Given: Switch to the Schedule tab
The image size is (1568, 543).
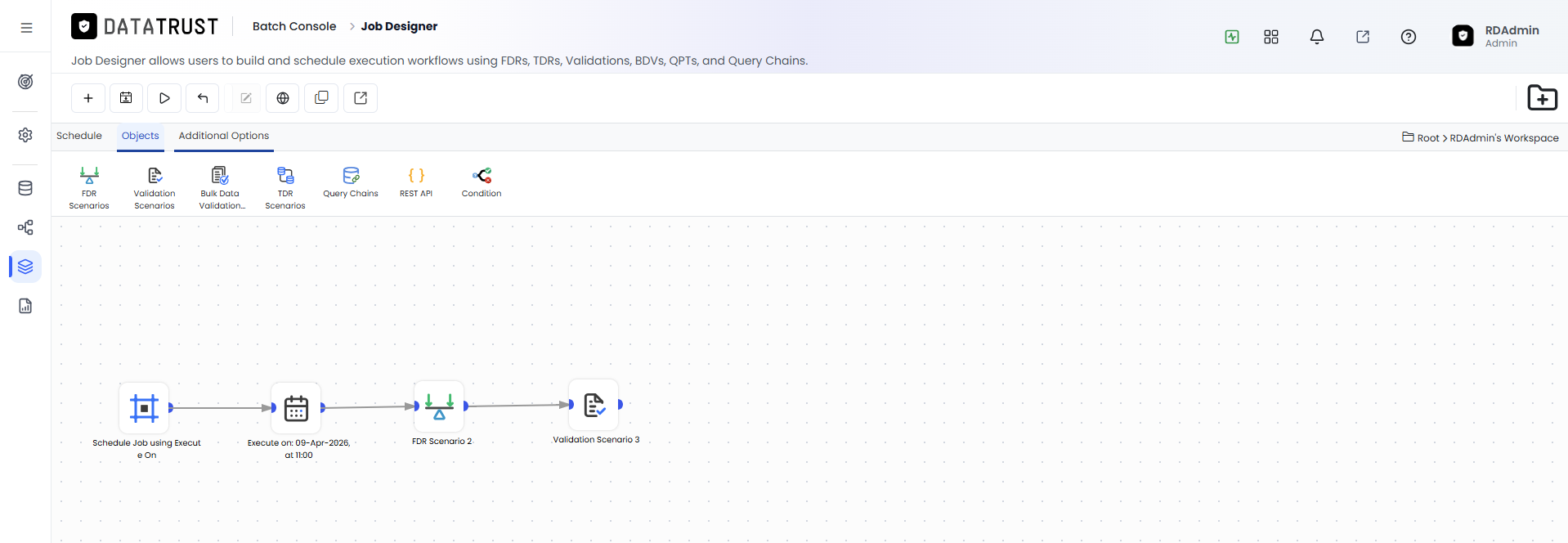Looking at the screenshot, I should tap(79, 136).
